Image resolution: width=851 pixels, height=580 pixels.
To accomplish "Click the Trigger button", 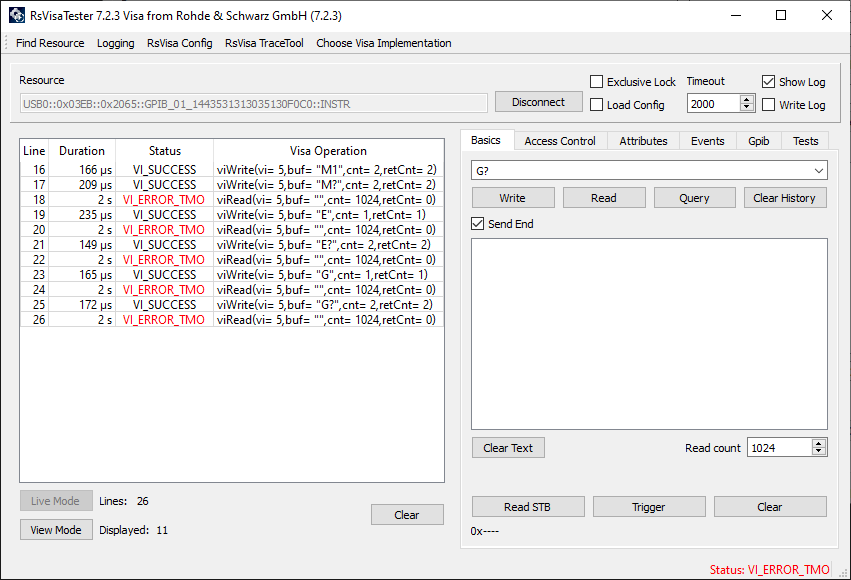I will tap(649, 507).
